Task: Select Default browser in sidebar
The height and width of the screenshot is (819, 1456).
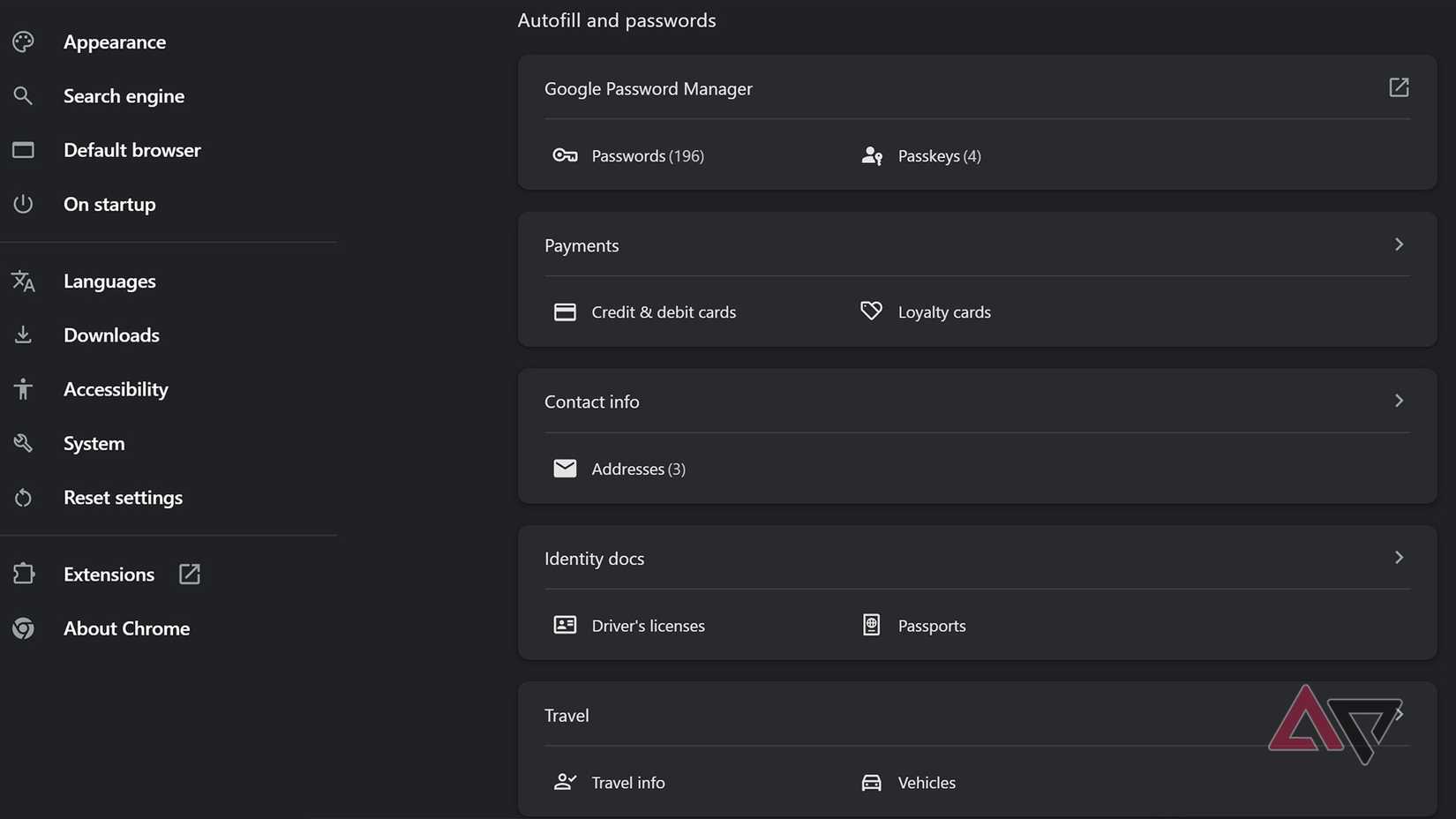Action: pos(132,150)
